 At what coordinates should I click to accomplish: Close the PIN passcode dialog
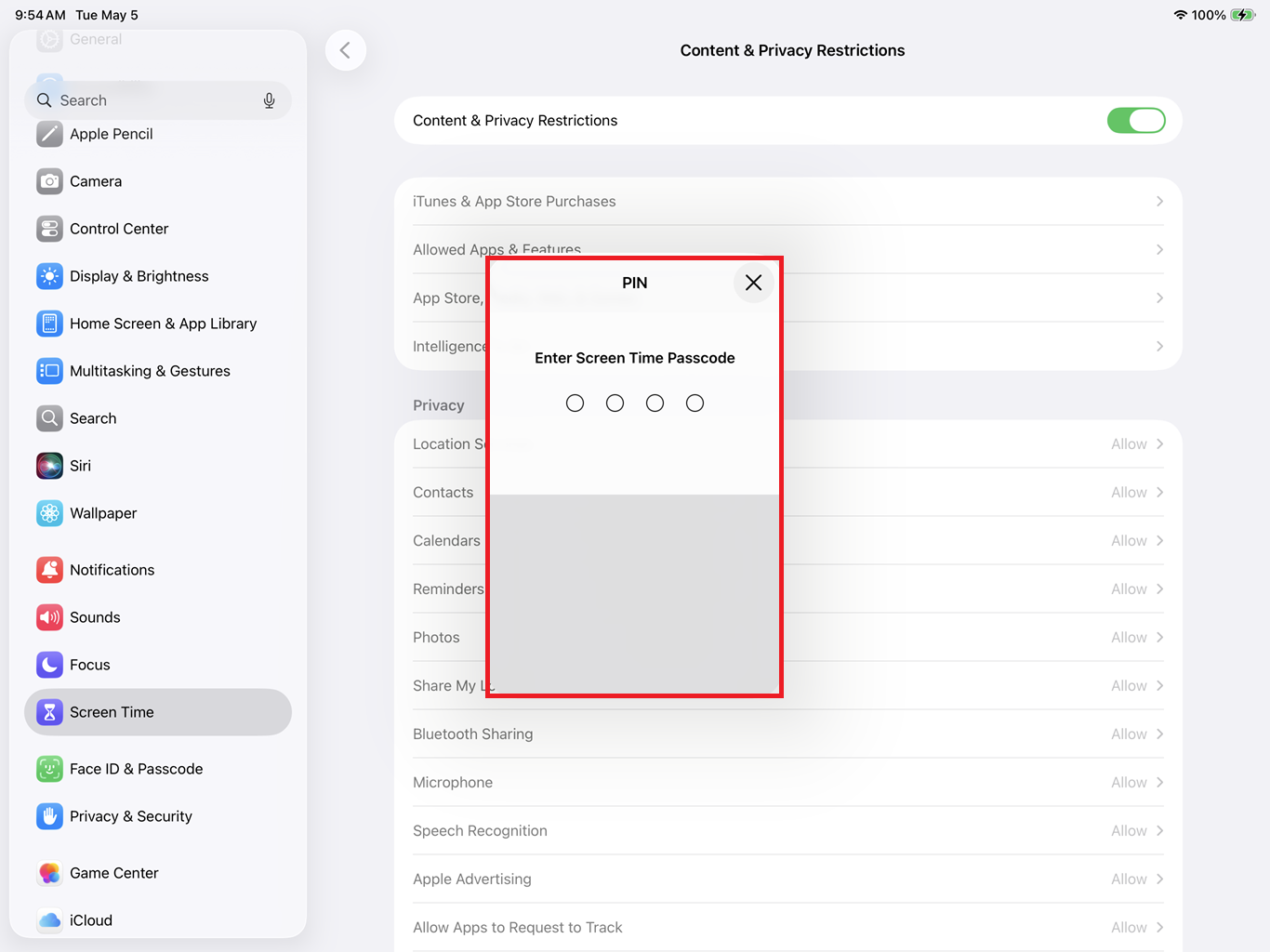point(753,283)
